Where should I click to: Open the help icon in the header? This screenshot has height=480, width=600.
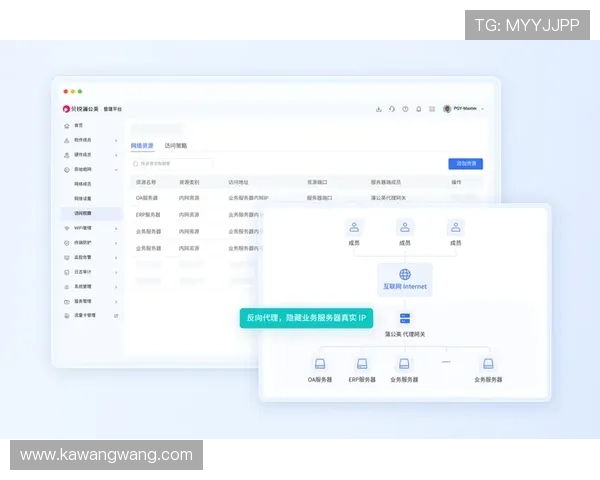tap(405, 109)
